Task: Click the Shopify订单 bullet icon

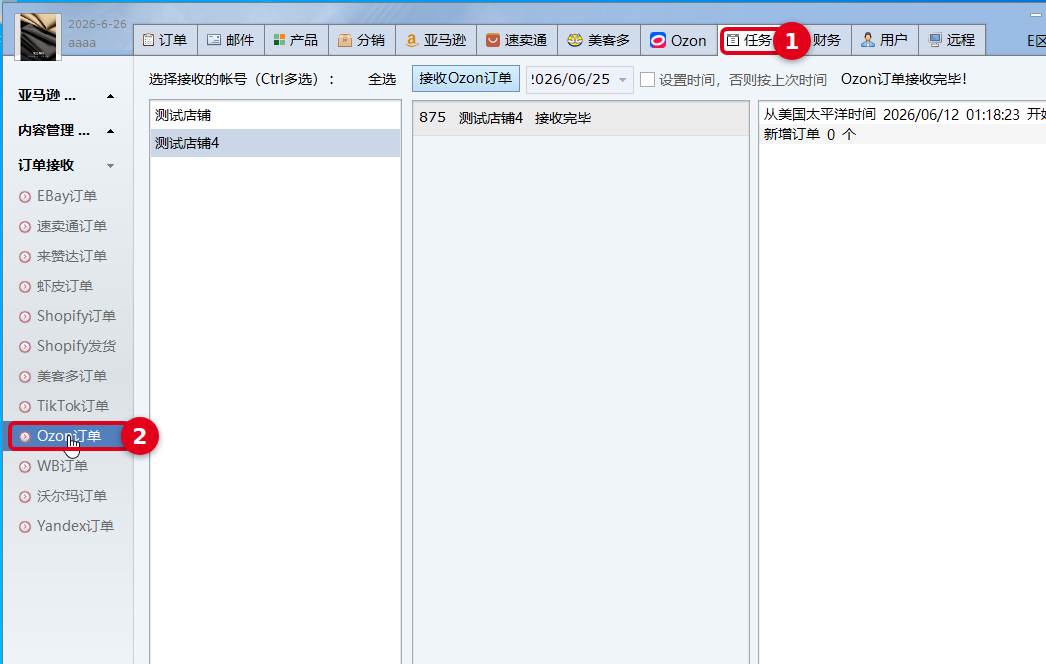Action: 25,317
